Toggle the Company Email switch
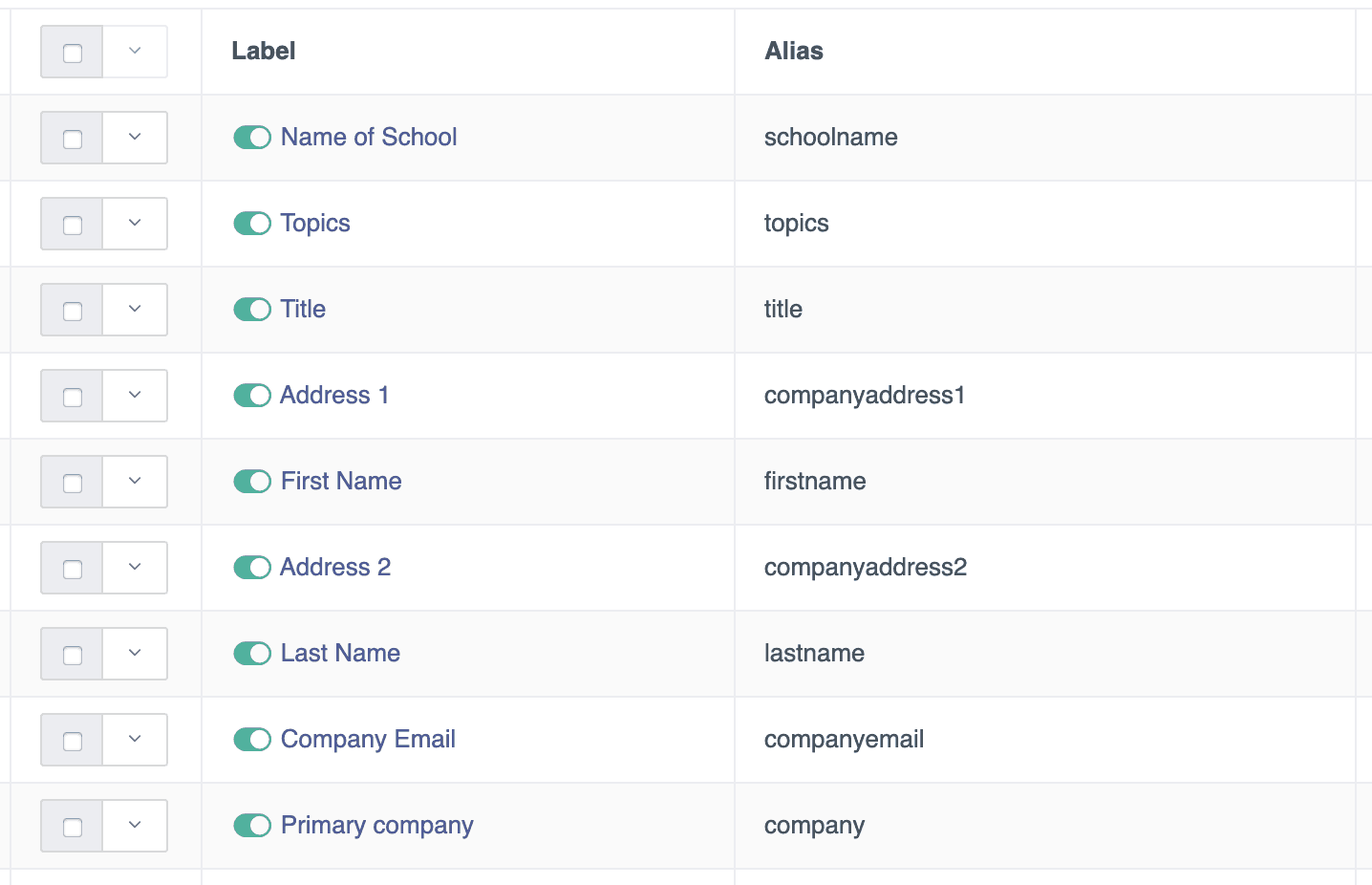The width and height of the screenshot is (1372, 885). point(252,740)
